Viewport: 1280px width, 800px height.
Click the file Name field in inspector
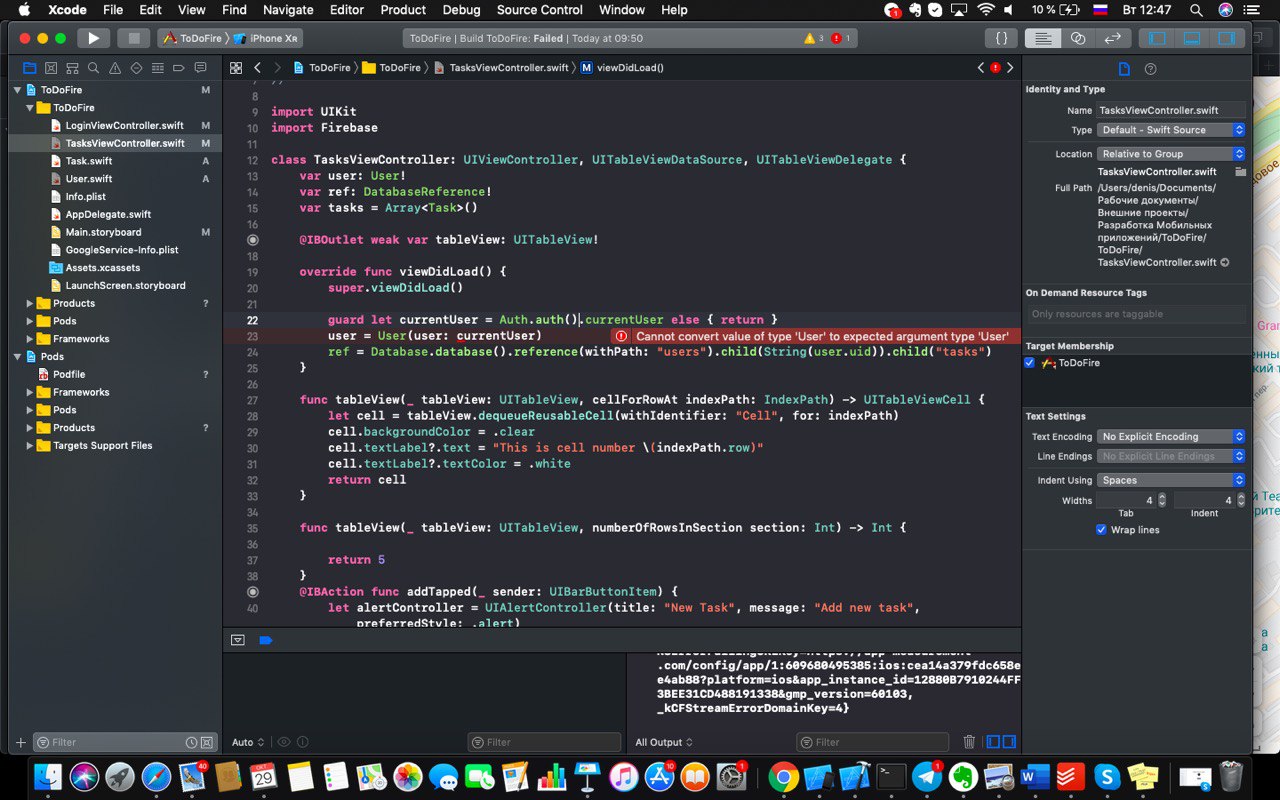click(x=1171, y=110)
